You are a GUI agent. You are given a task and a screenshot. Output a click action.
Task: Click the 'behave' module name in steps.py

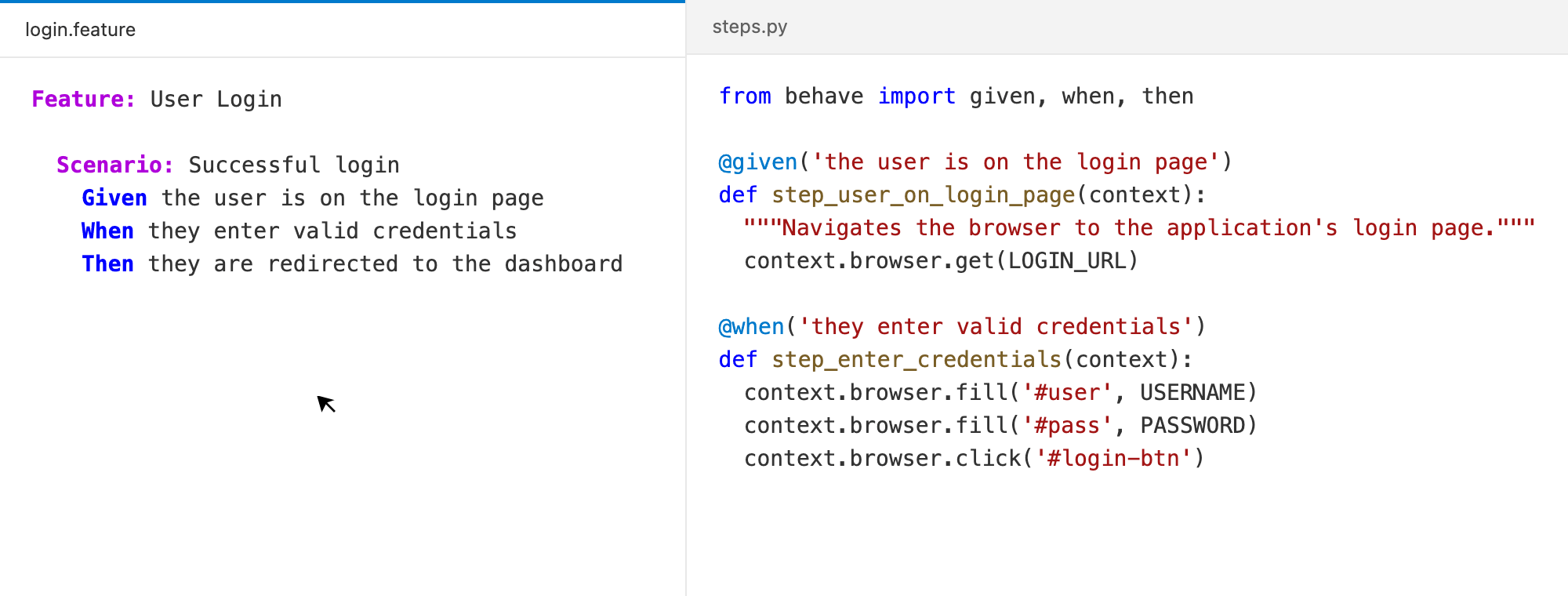pyautogui.click(x=824, y=96)
